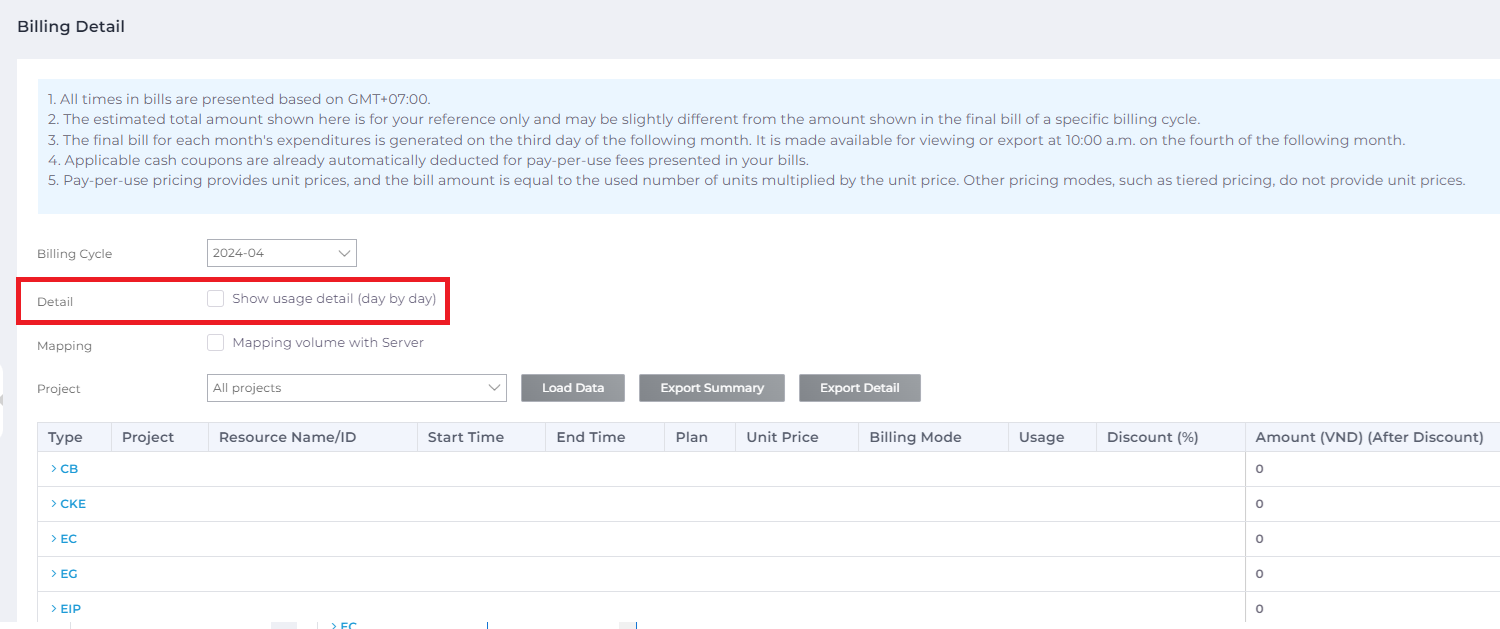Click note about GMT+07:00 times
The width and height of the screenshot is (1500, 629).
[239, 99]
